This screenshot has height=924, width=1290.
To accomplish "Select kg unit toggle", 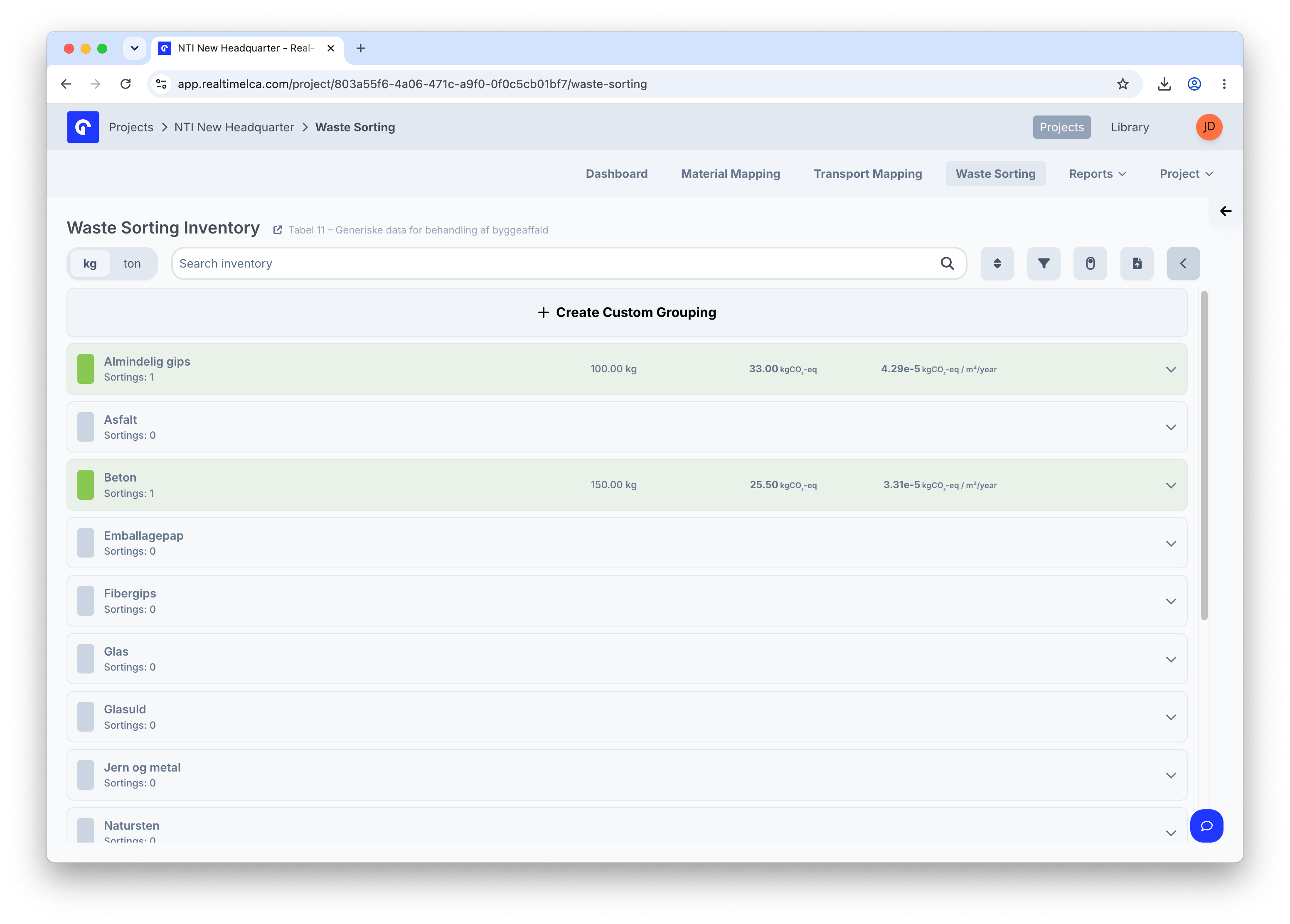I will click(90, 263).
